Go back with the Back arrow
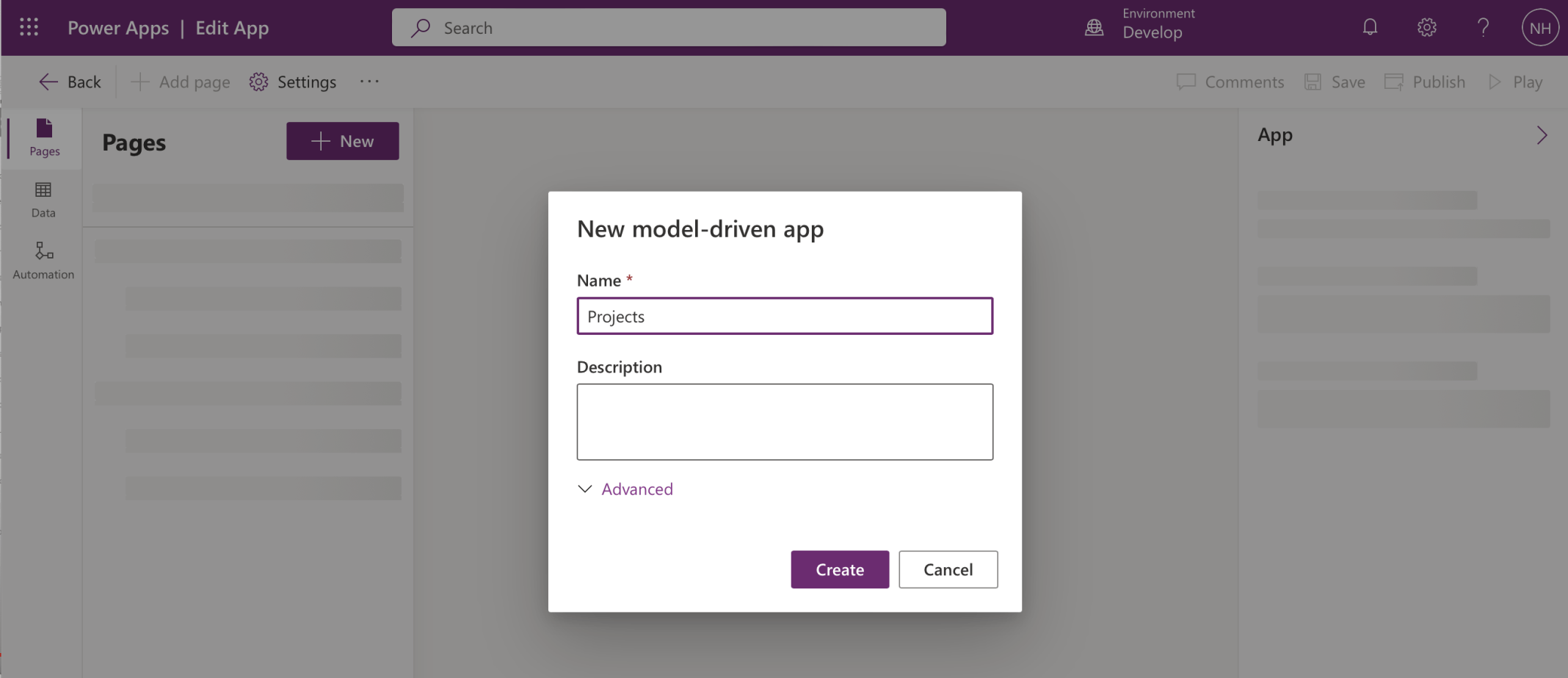This screenshot has width=1568, height=678. pos(70,82)
